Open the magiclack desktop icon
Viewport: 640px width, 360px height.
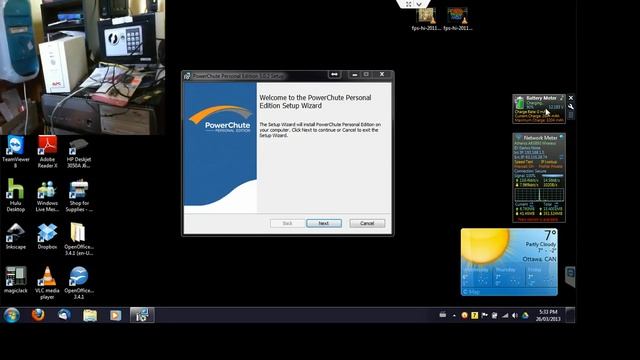point(16,280)
